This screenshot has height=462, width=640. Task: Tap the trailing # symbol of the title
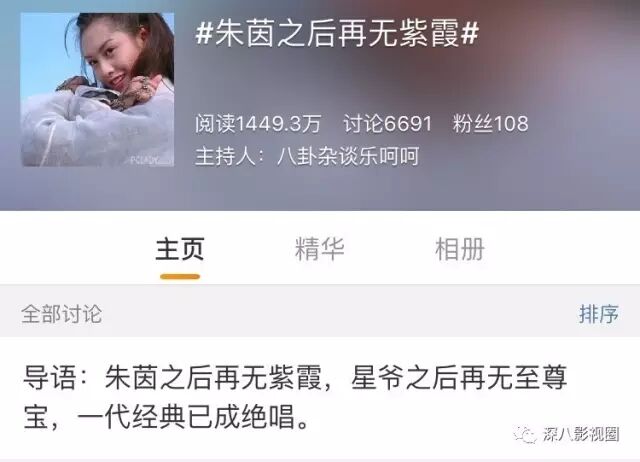coord(469,33)
